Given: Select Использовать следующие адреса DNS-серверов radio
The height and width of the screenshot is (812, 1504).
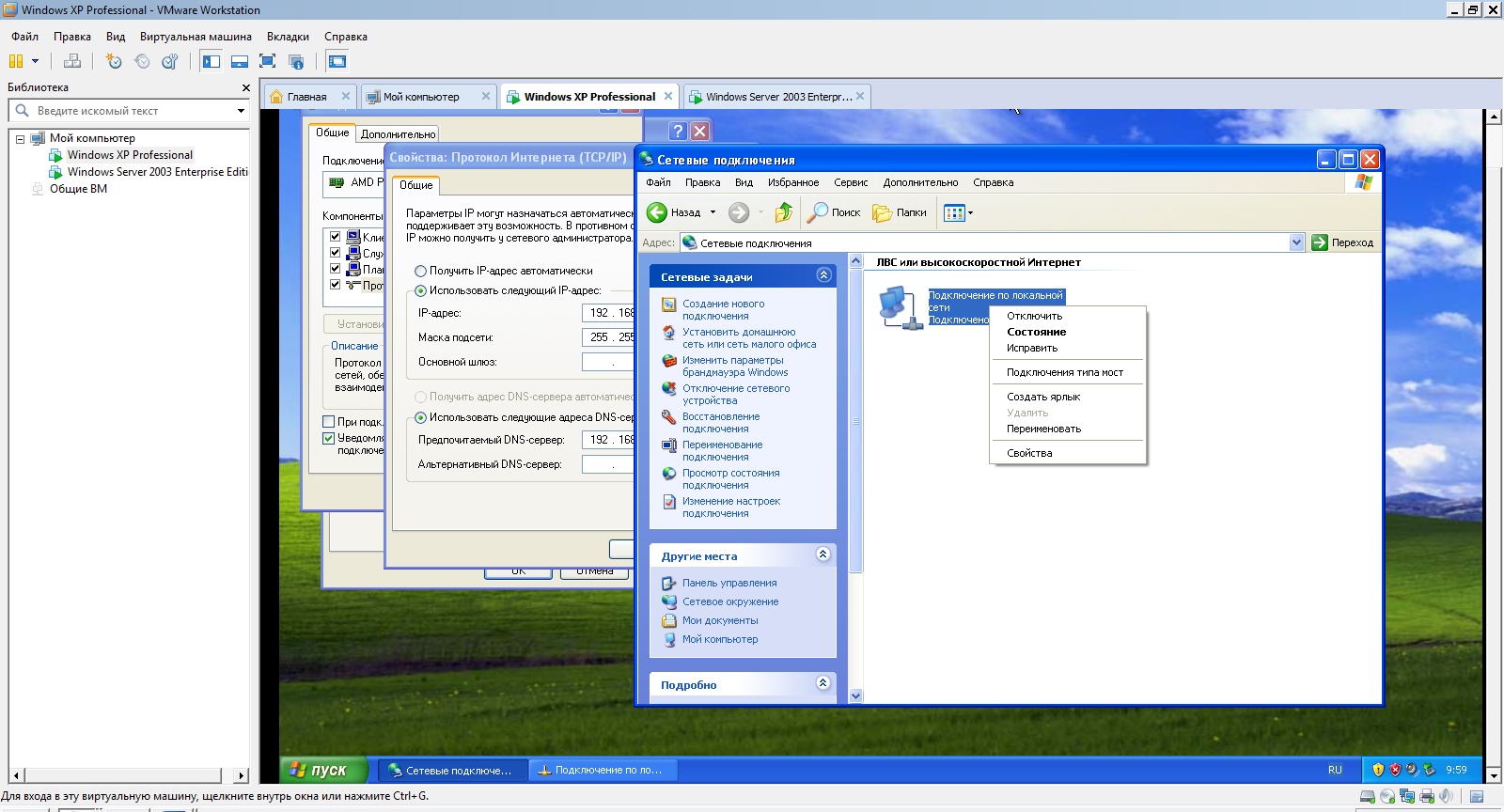Looking at the screenshot, I should (x=421, y=417).
